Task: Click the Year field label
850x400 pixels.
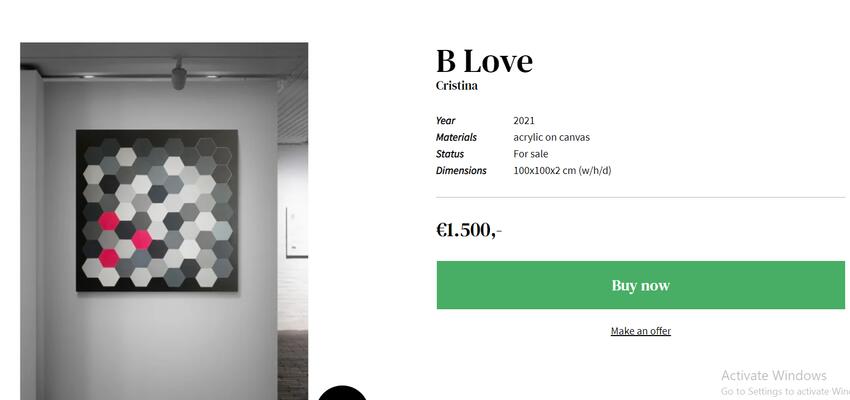Action: [446, 120]
